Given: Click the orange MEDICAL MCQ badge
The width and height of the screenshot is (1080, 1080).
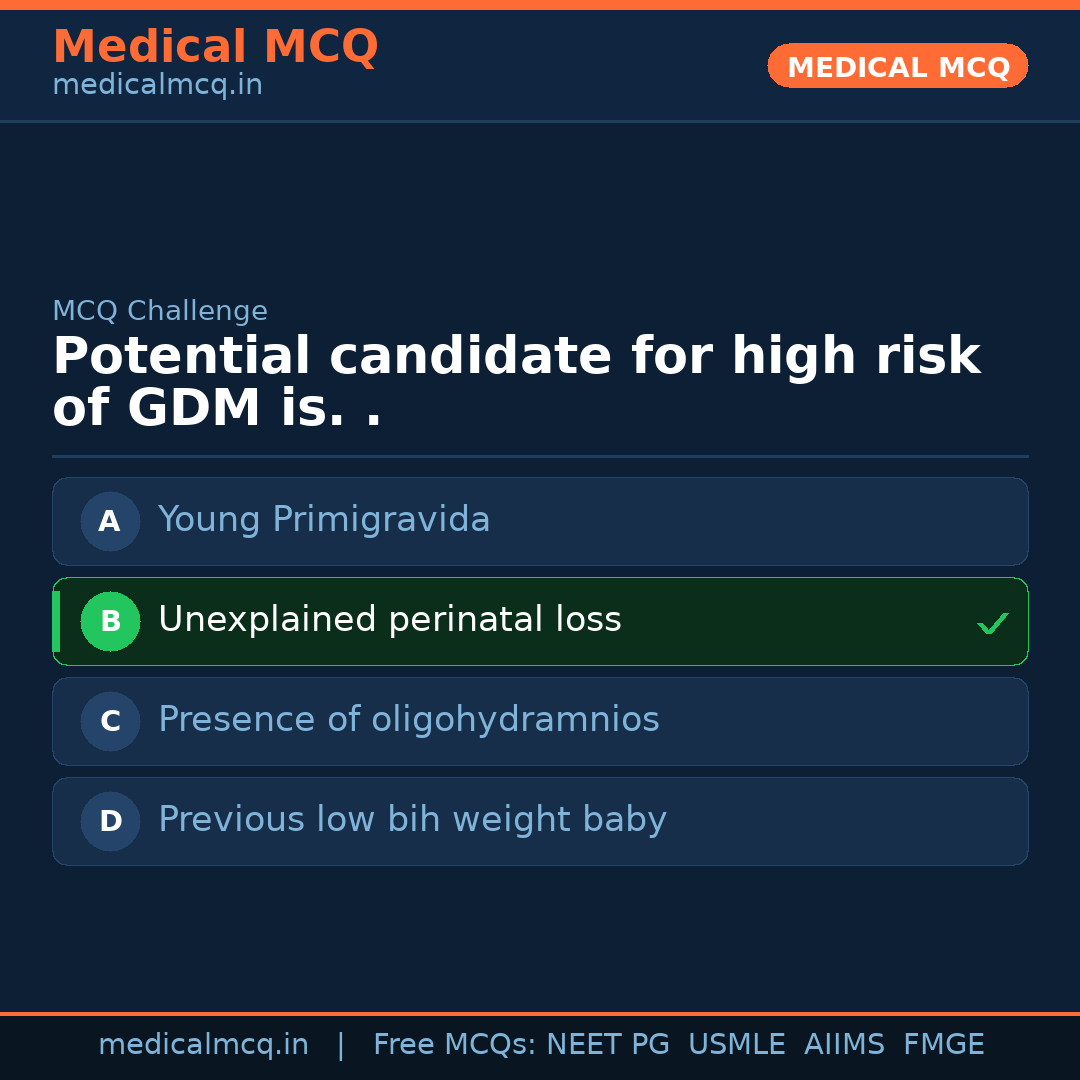Looking at the screenshot, I should [898, 67].
